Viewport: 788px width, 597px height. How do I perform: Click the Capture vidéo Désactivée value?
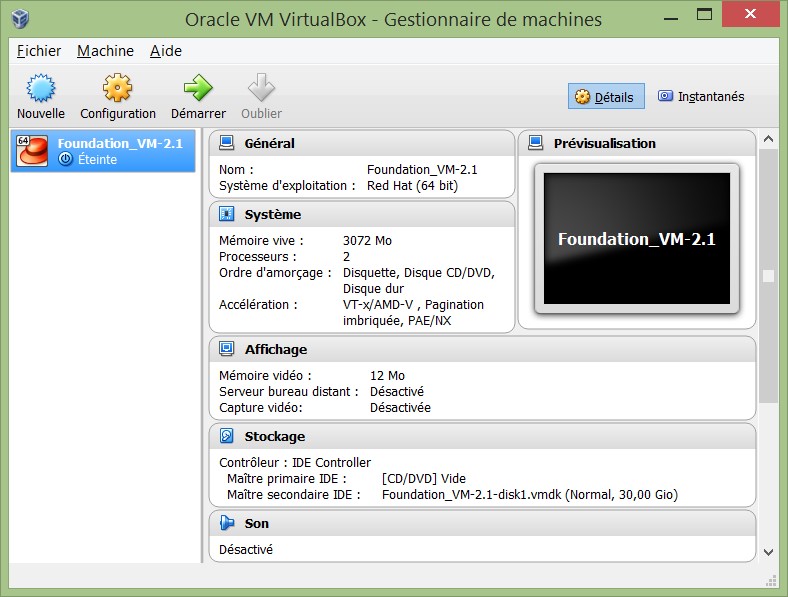[400, 408]
